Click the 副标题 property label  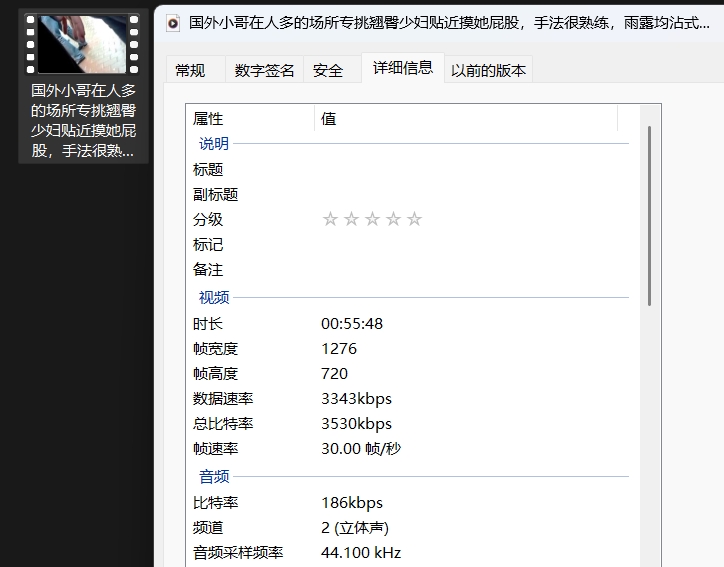coord(215,194)
